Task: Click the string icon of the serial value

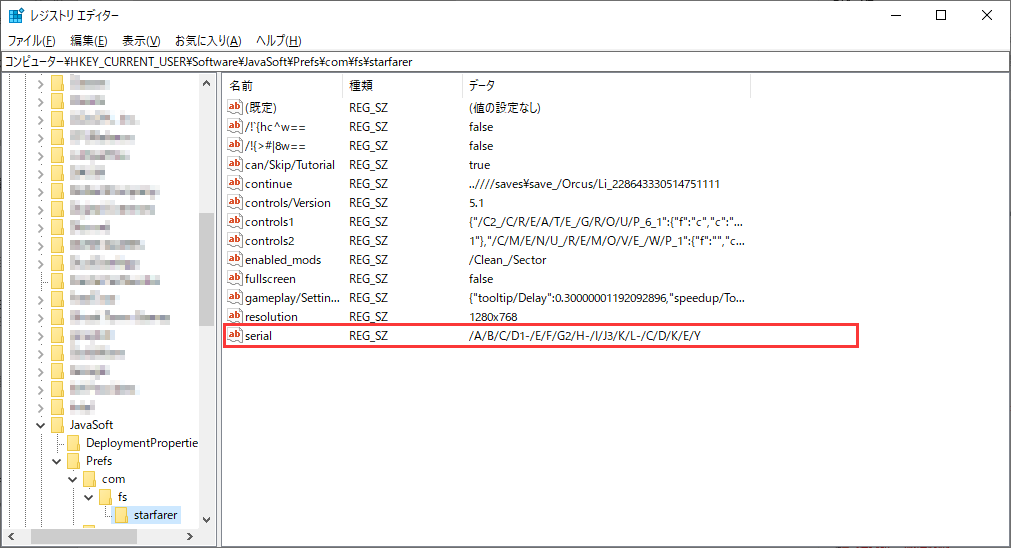Action: (235, 336)
